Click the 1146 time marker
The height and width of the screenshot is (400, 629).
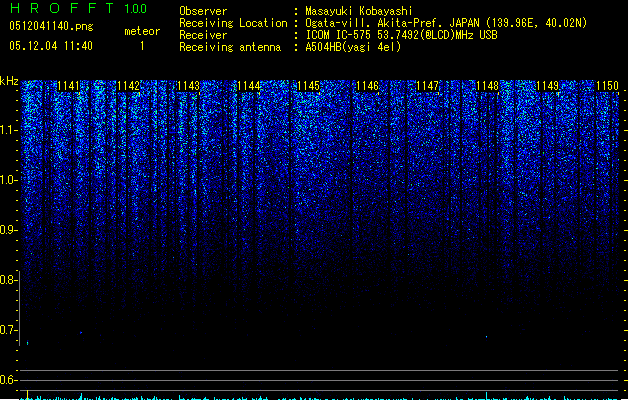click(368, 86)
